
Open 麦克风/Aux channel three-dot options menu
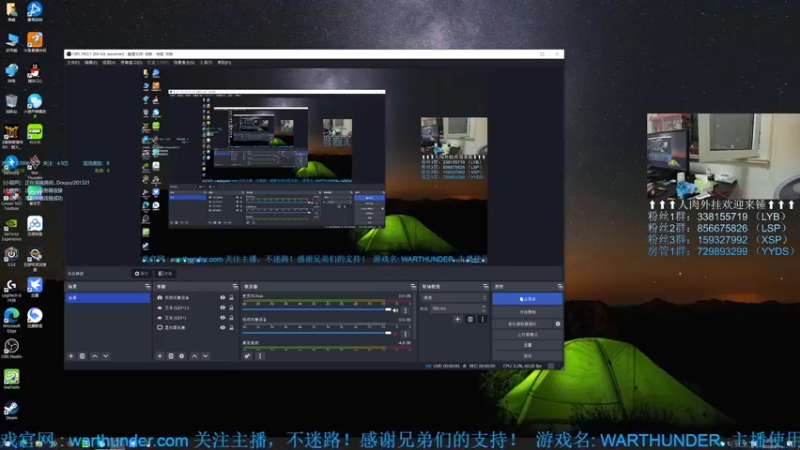click(406, 310)
